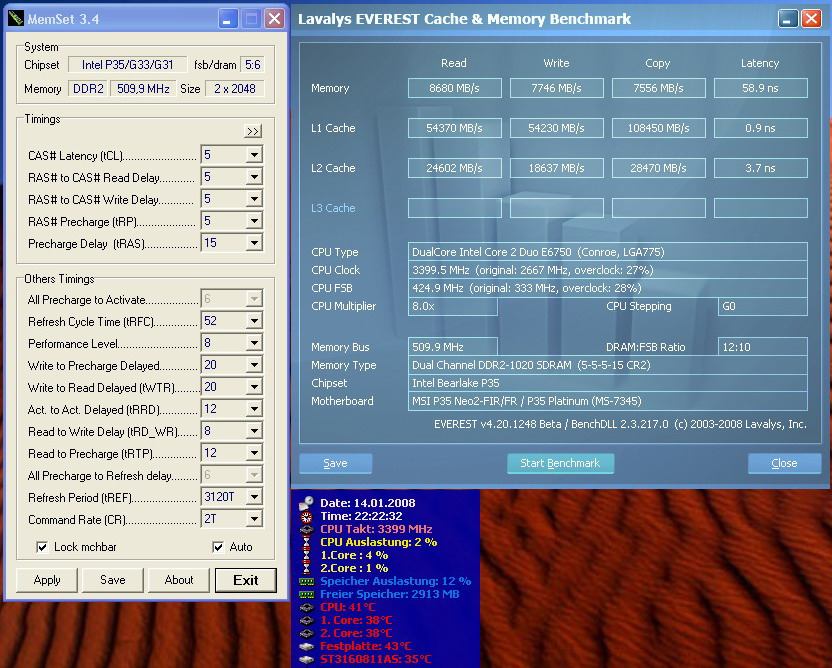Click the L2 Cache Write 18637 MB/s field
Viewport: 832px width, 668px height.
click(557, 168)
